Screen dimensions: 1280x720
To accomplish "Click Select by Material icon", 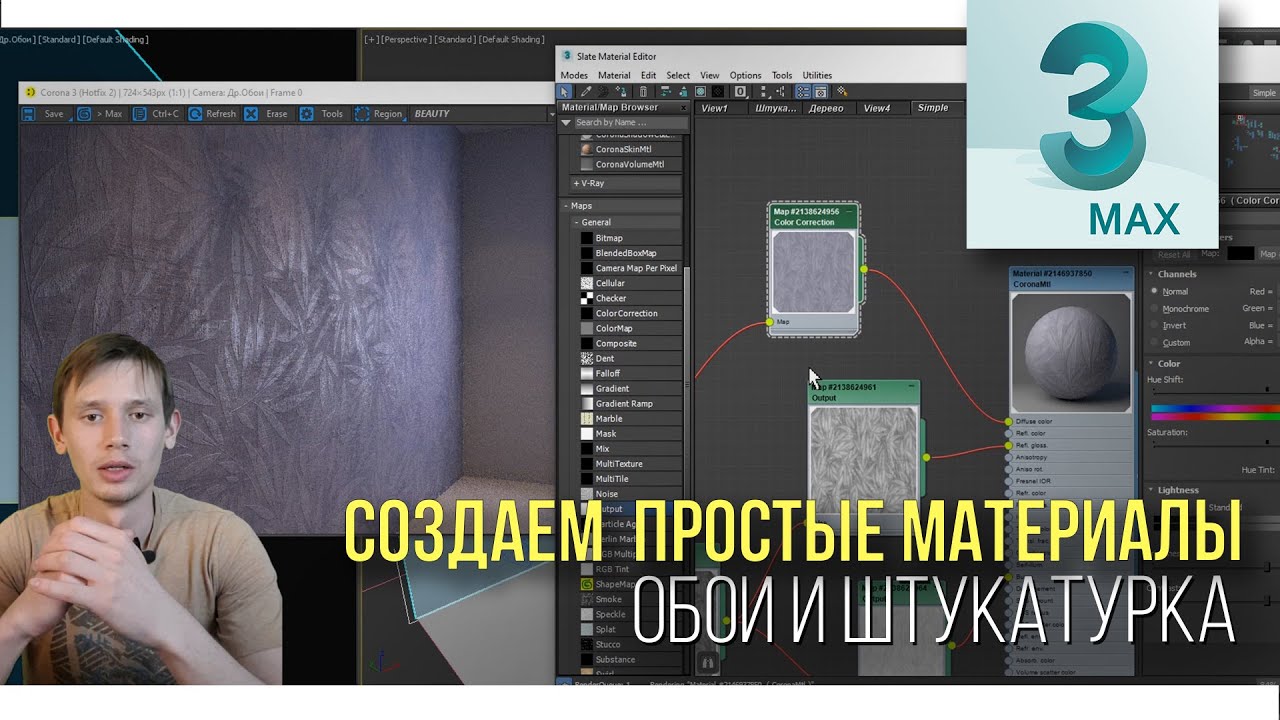I will [842, 92].
